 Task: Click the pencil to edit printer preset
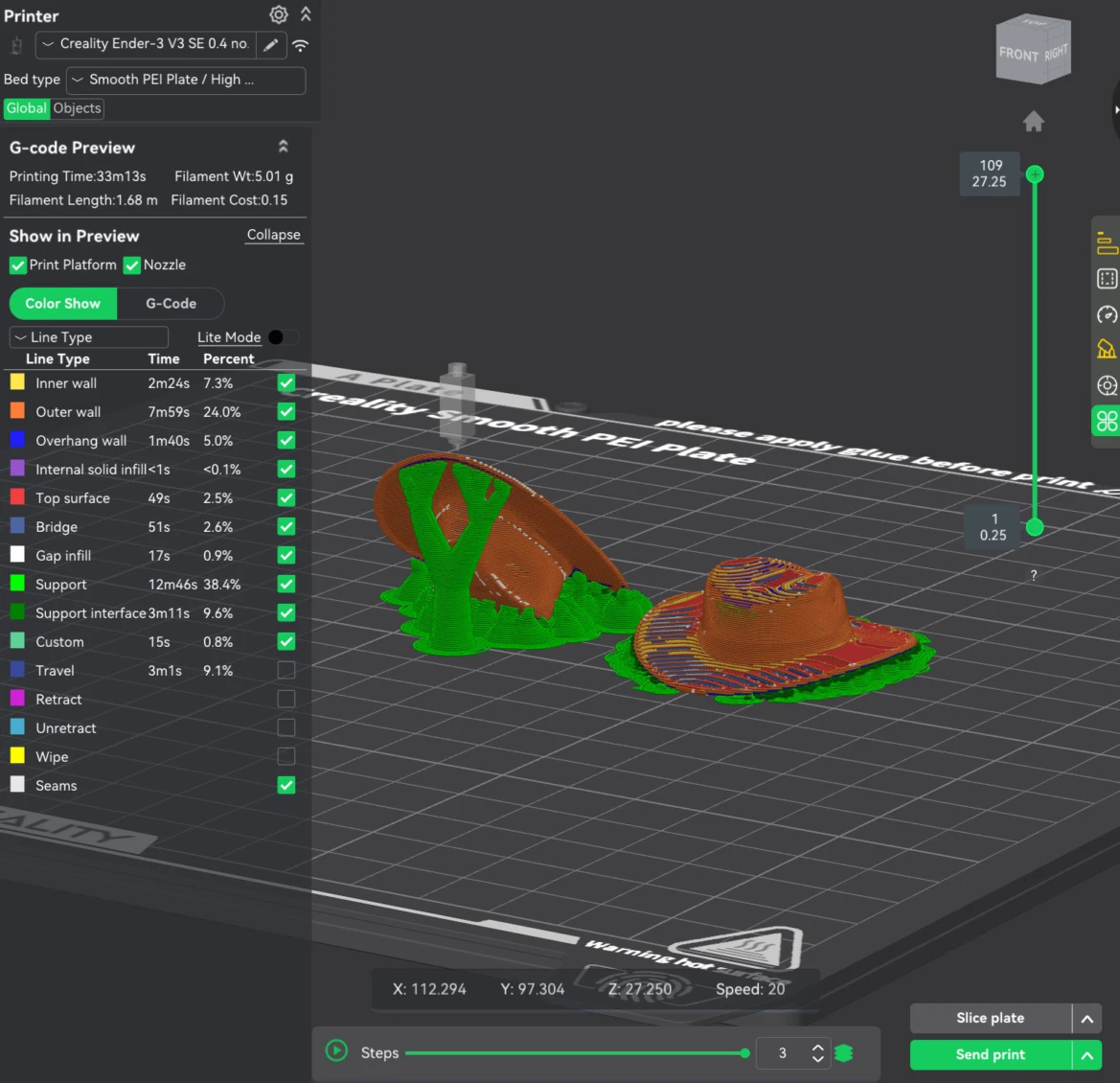click(271, 45)
